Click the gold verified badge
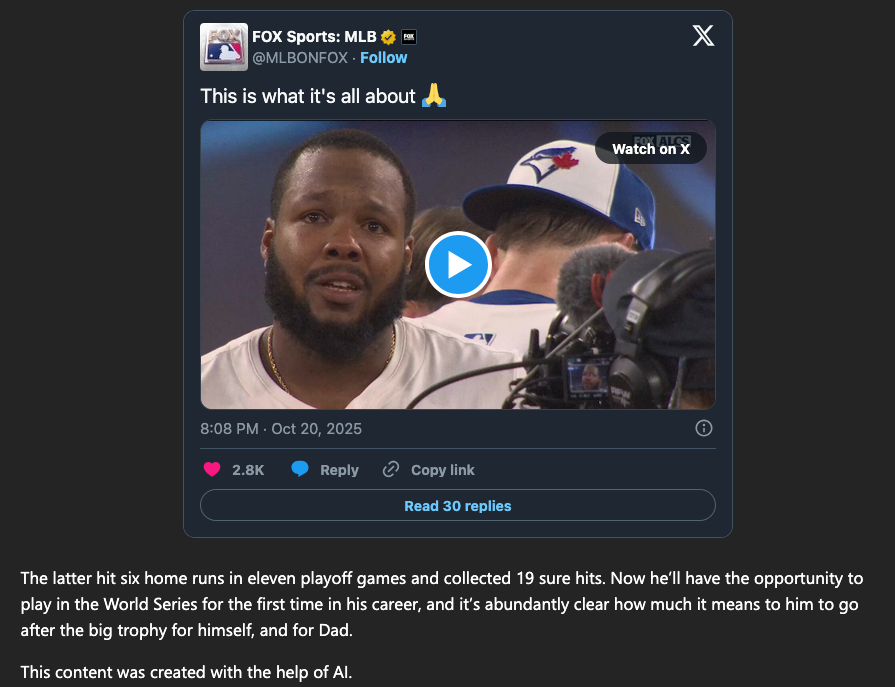895x687 pixels. pyautogui.click(x=389, y=38)
